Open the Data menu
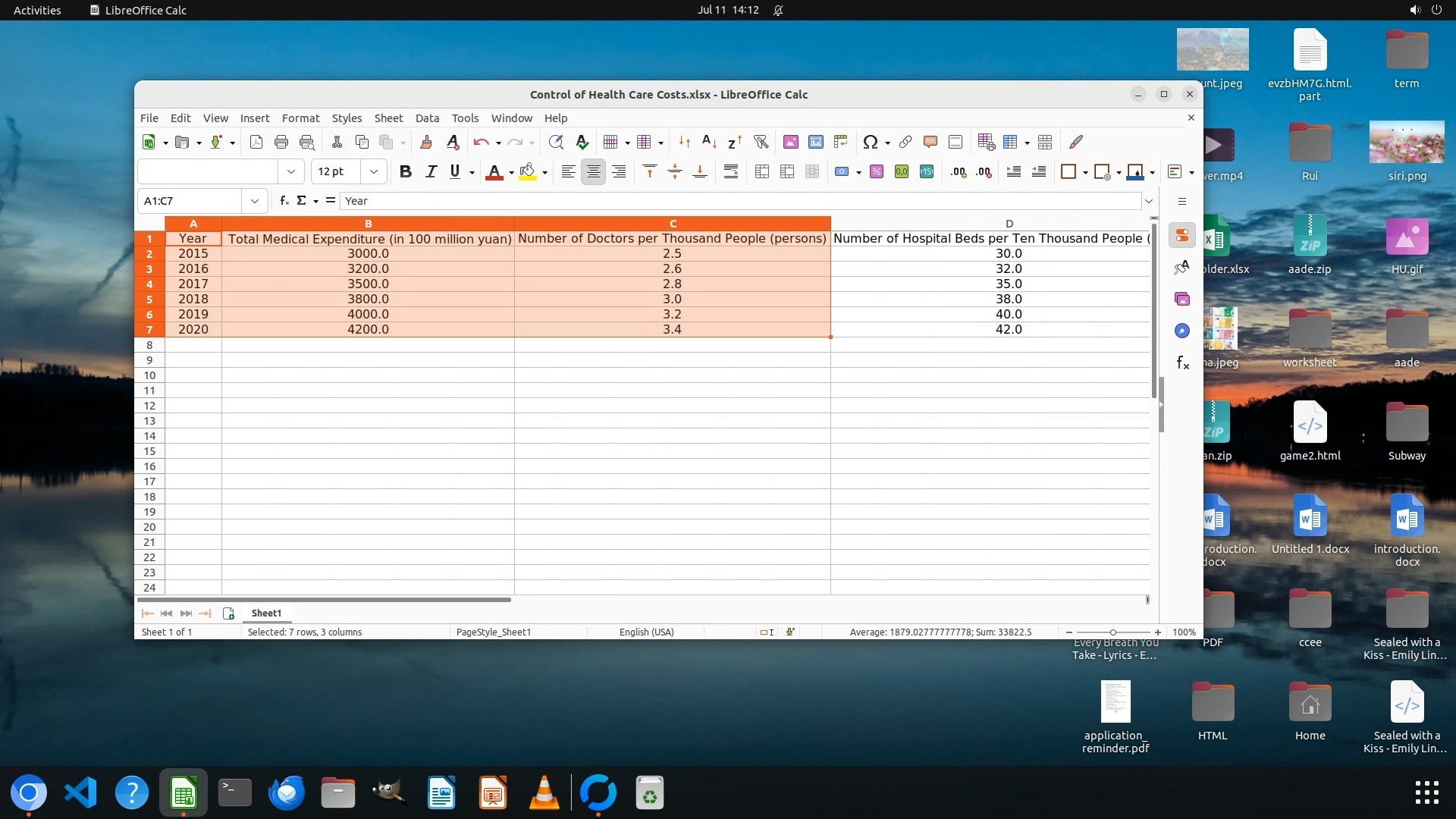1456x819 pixels. (427, 118)
